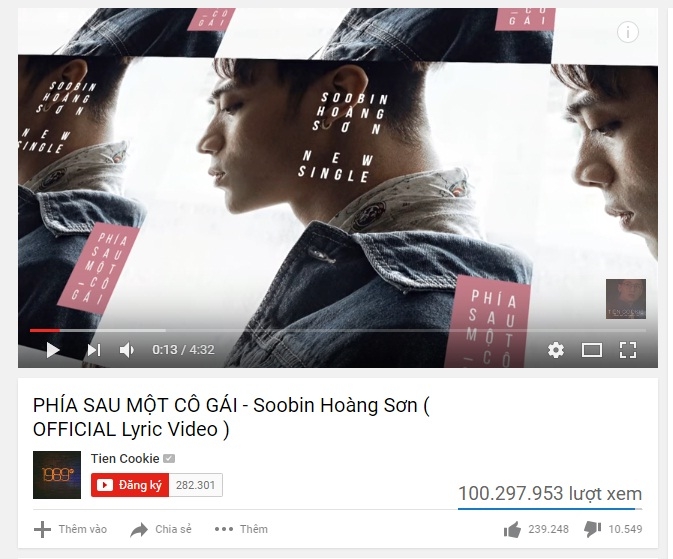This screenshot has height=559, width=673.
Task: Dislike the video with thumbs down
Action: point(613,529)
